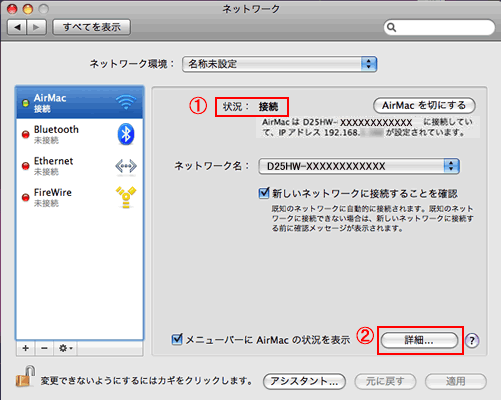Screen dimensions: 501x400
Task: Open the ネットワーク名 D25HW dropdown
Action: pos(359,166)
